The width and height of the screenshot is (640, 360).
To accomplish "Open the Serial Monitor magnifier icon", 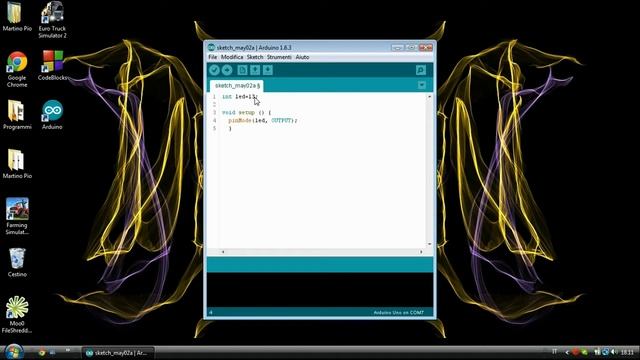I will click(x=420, y=70).
